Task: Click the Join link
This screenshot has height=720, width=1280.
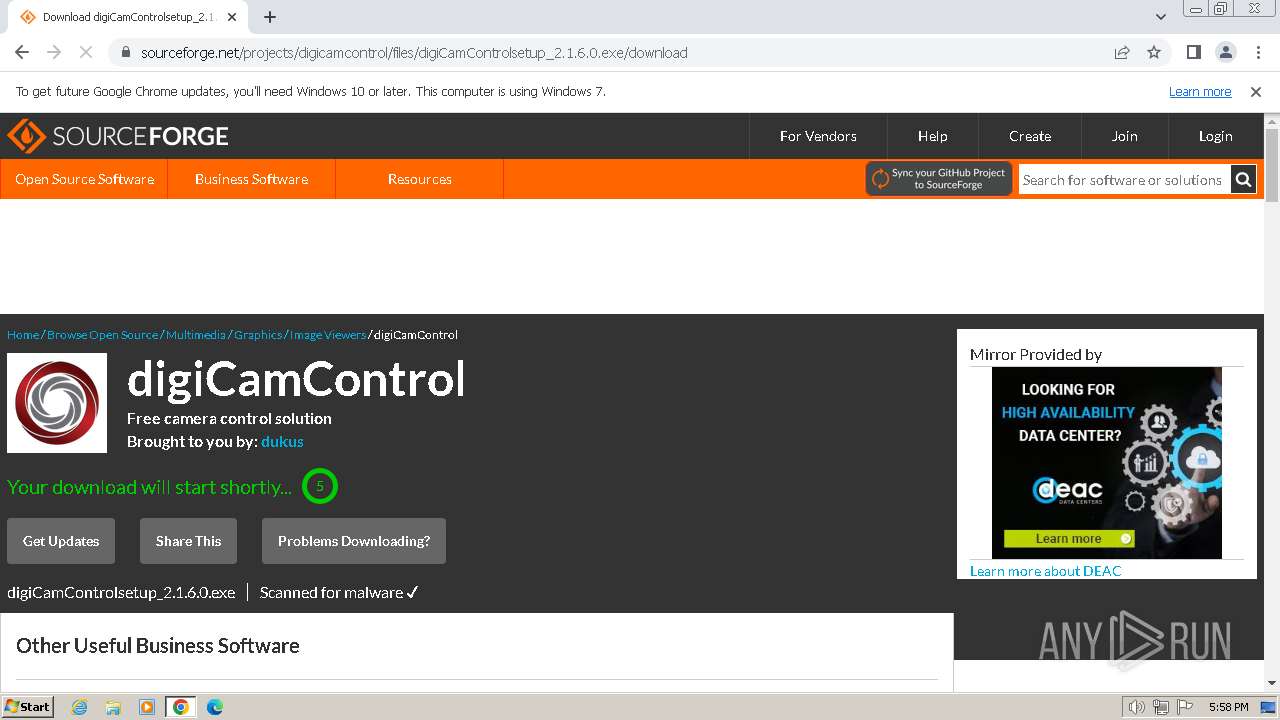Action: (x=1124, y=136)
